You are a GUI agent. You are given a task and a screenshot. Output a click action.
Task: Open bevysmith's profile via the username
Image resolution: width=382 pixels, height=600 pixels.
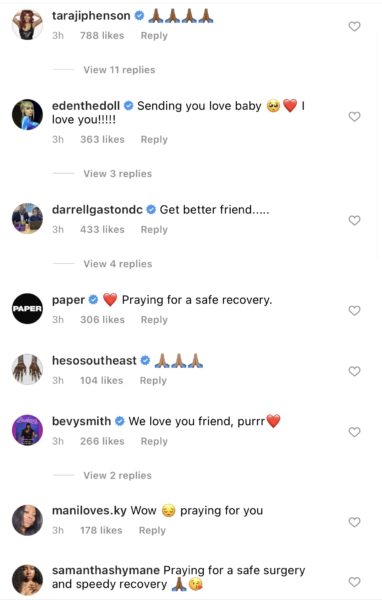[x=81, y=421]
